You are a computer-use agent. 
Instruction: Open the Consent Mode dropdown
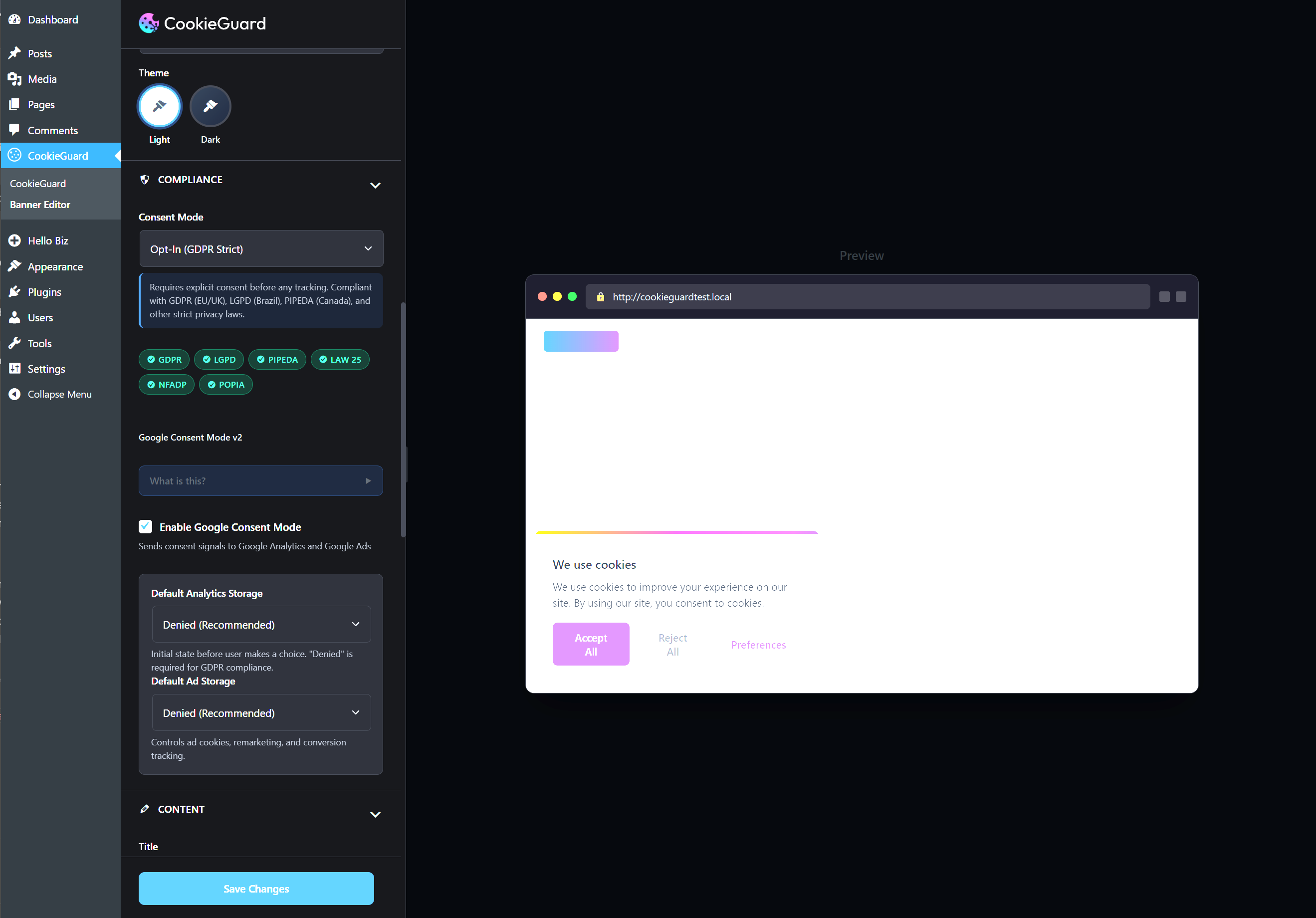[x=261, y=248]
